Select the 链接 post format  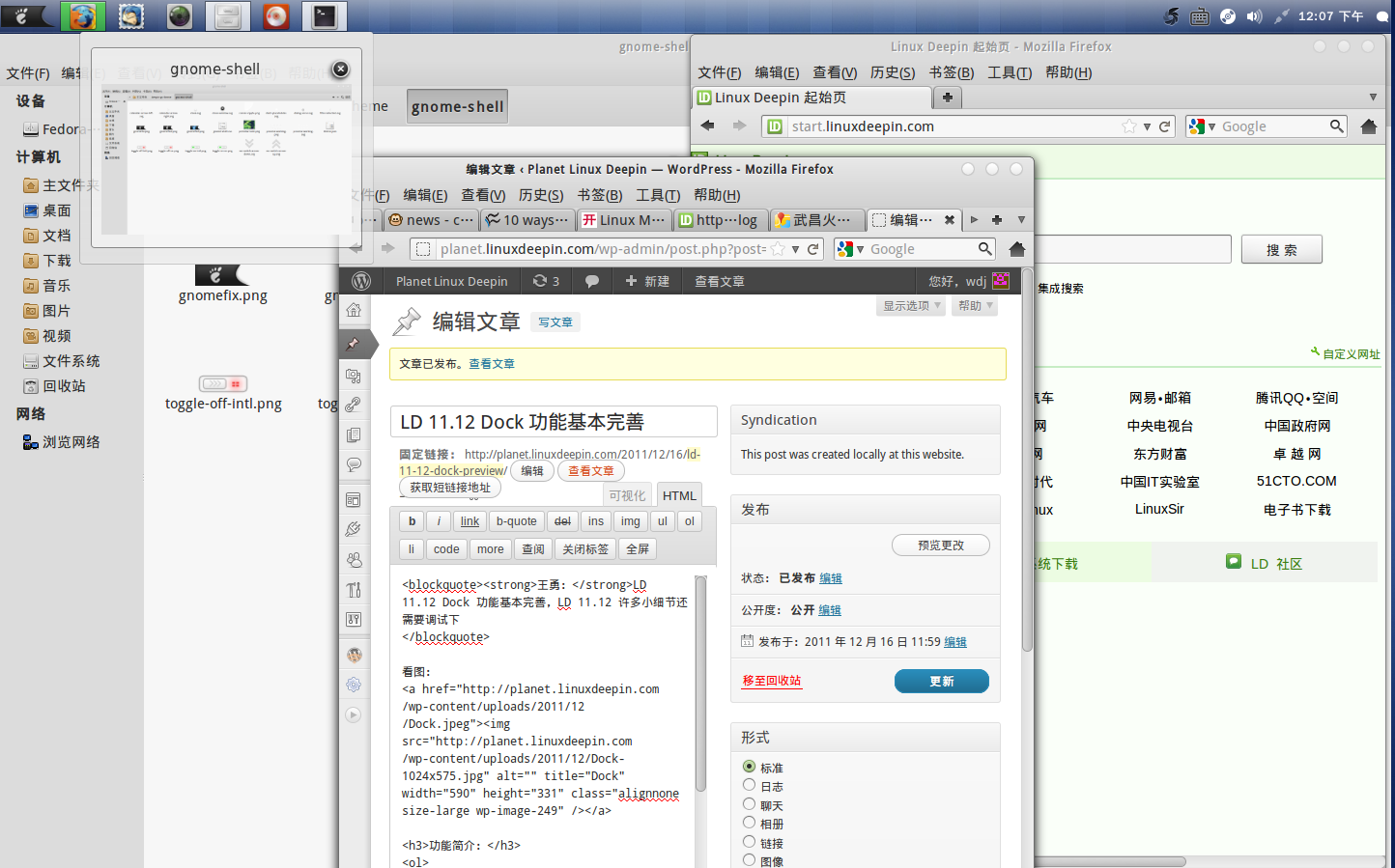tap(749, 841)
